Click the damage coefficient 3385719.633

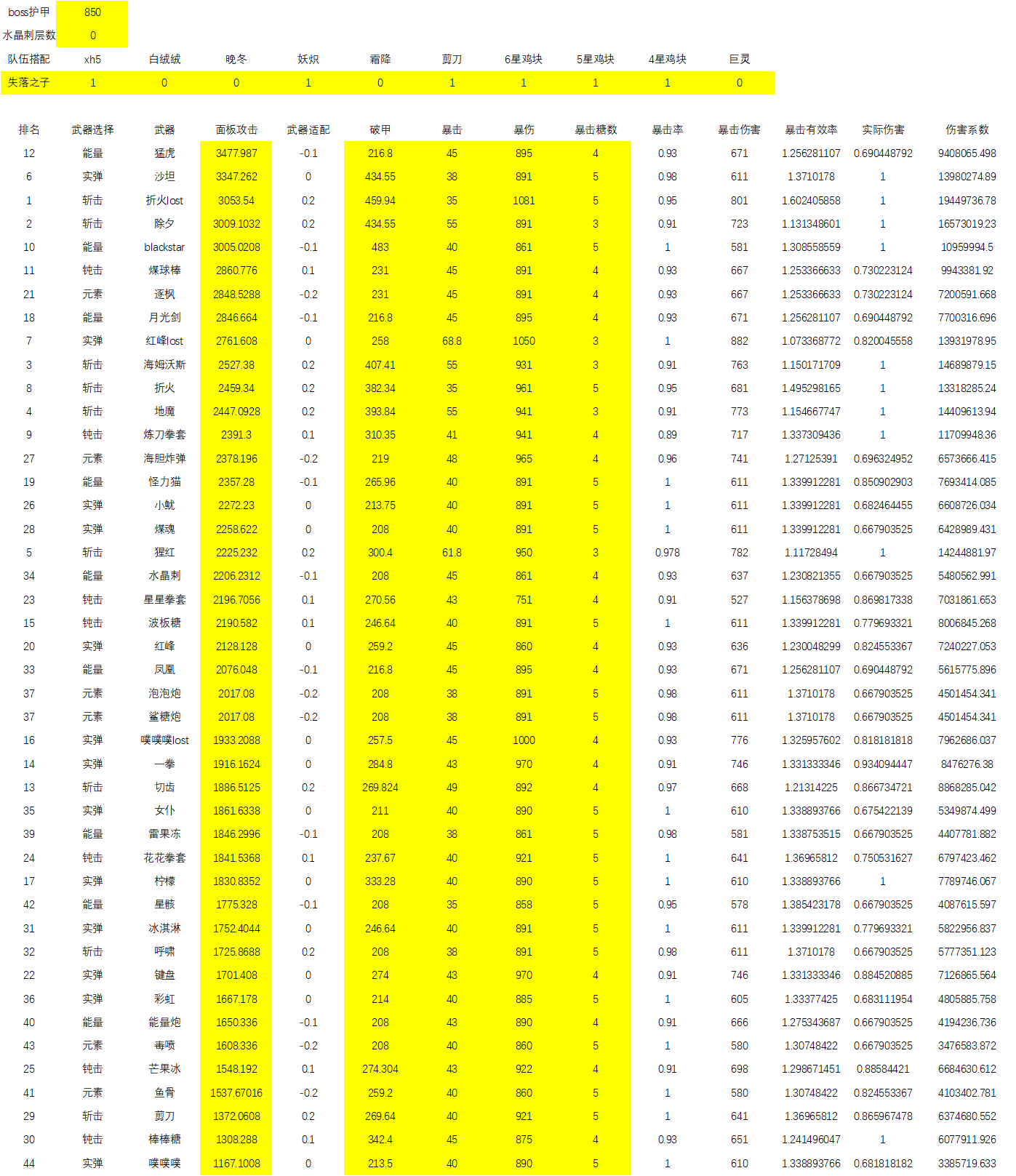coord(967,1164)
